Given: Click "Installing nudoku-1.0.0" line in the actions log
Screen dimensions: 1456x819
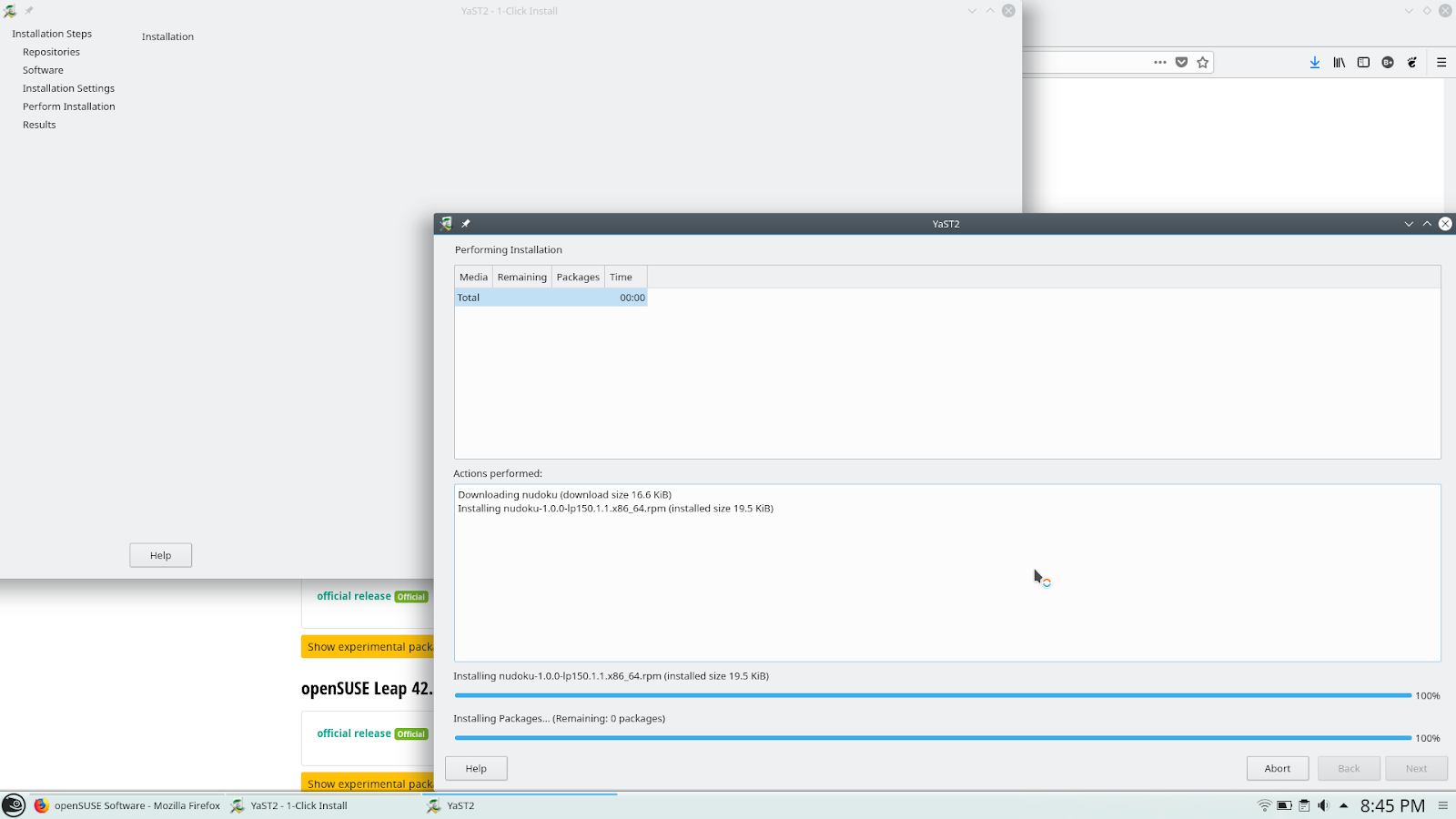Looking at the screenshot, I should pos(615,509).
